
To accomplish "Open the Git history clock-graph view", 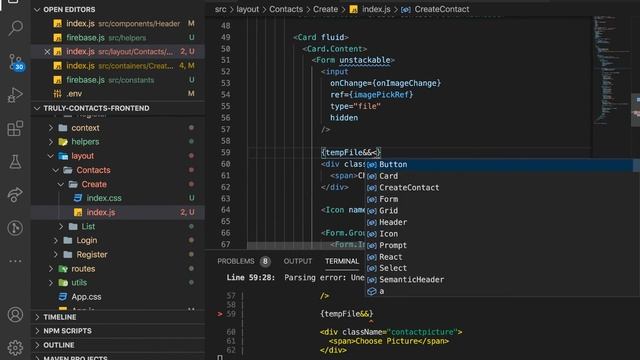I will 15,228.
